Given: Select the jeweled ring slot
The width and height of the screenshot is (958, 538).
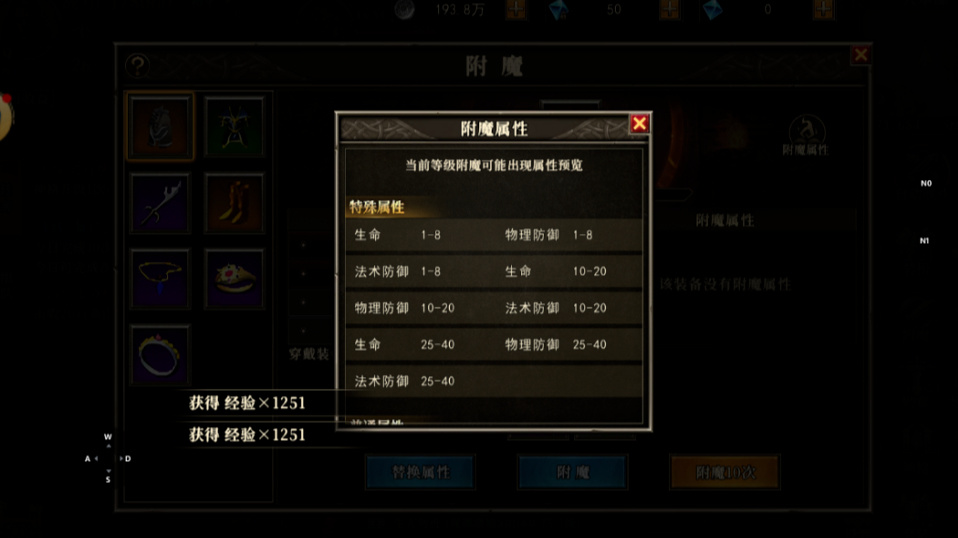Looking at the screenshot, I should (x=235, y=278).
